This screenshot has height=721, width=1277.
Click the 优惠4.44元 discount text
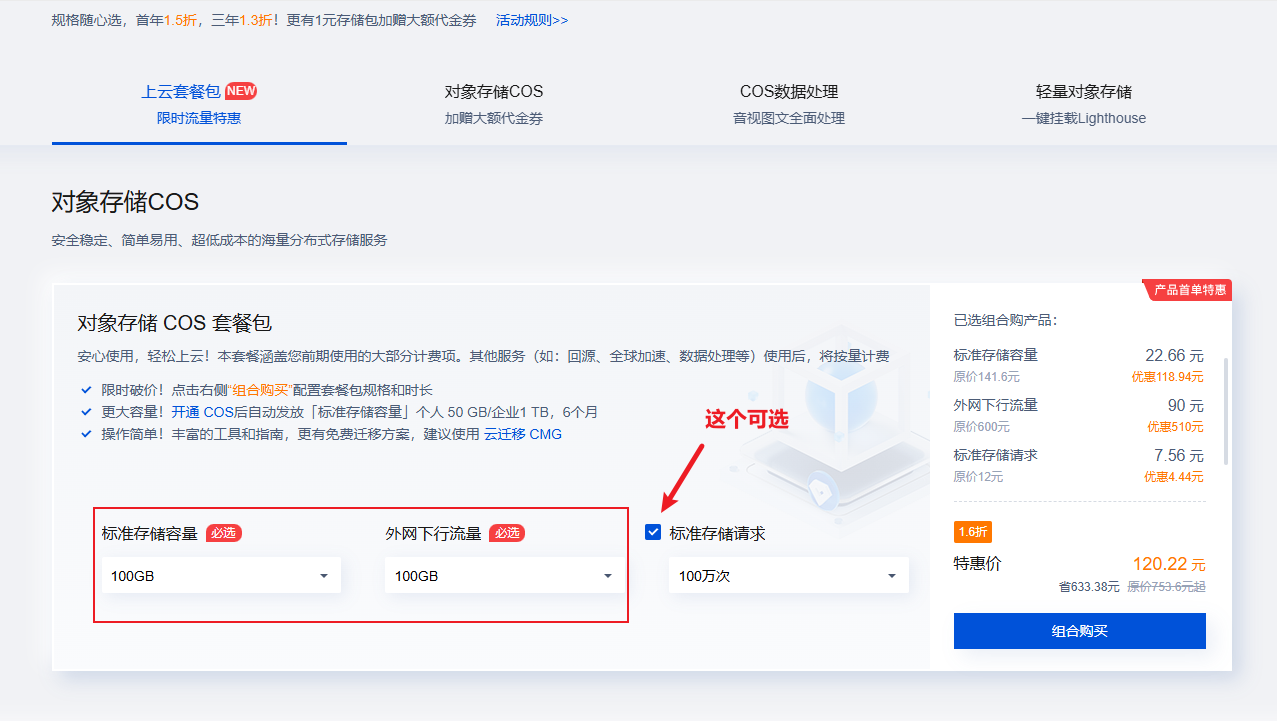1174,477
